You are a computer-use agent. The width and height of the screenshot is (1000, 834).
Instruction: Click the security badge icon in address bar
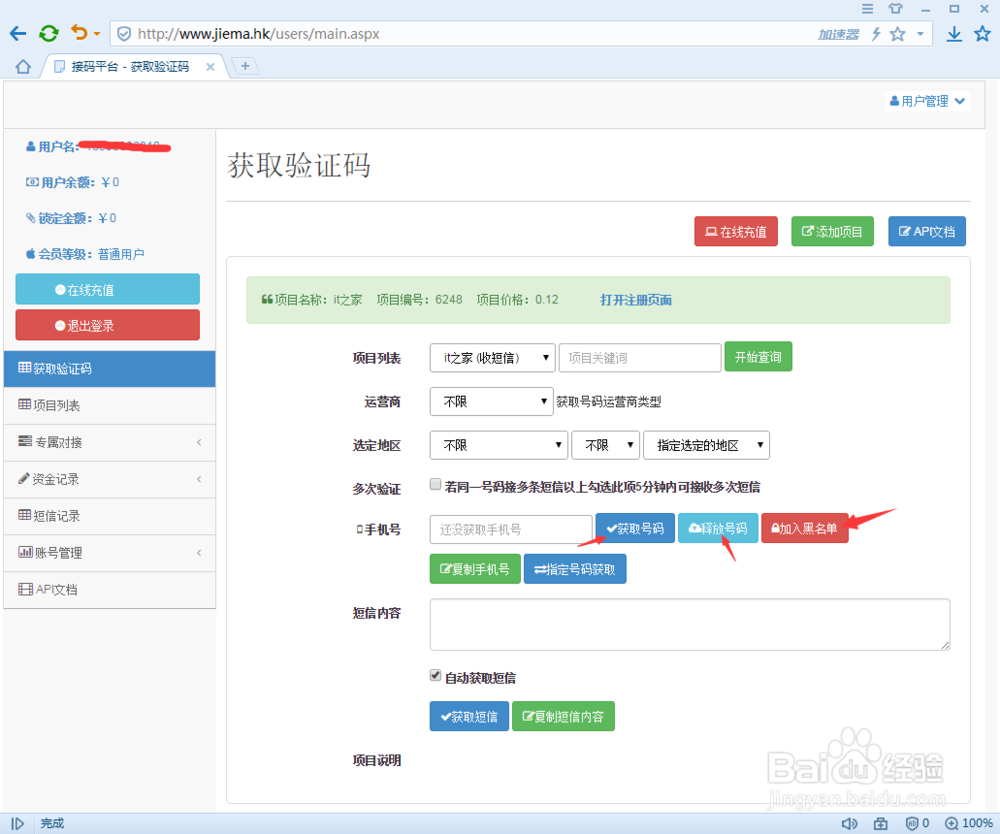122,32
